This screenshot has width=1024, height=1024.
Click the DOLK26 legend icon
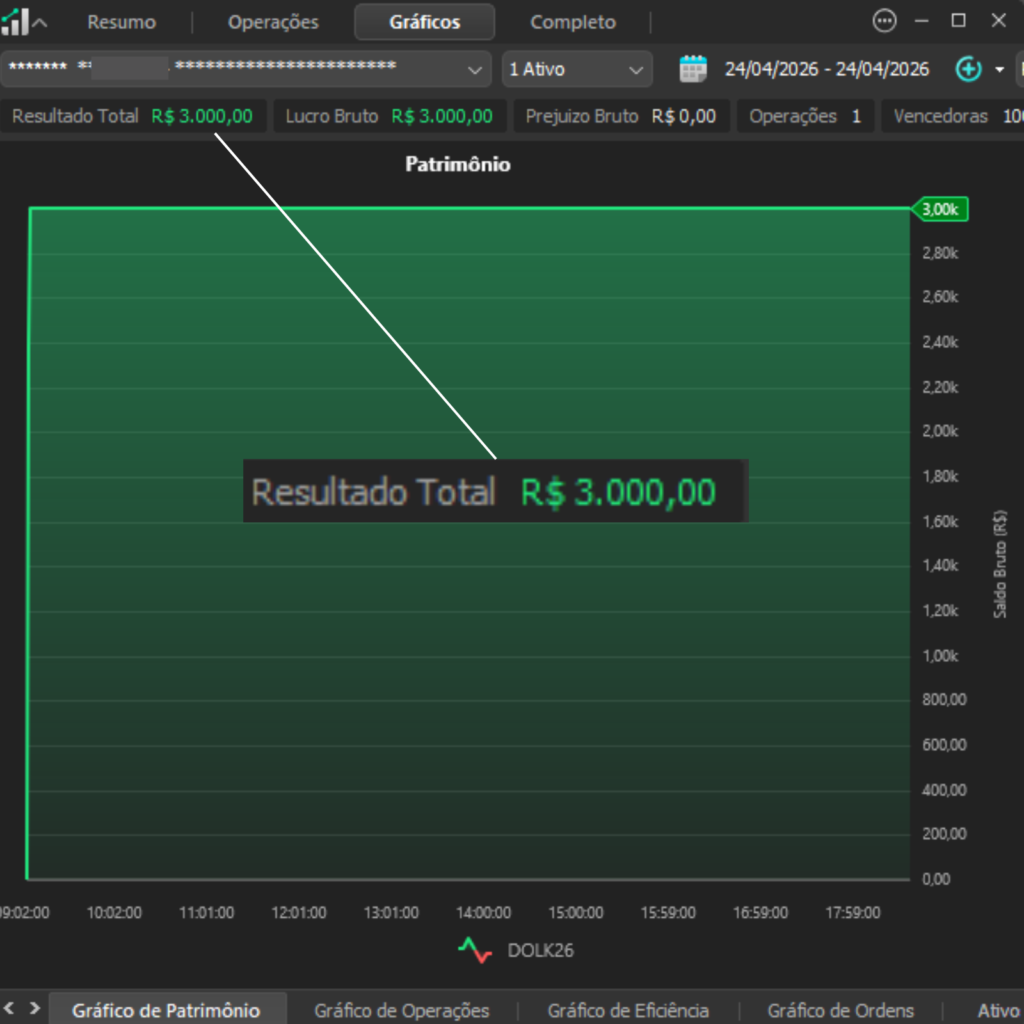tap(475, 950)
